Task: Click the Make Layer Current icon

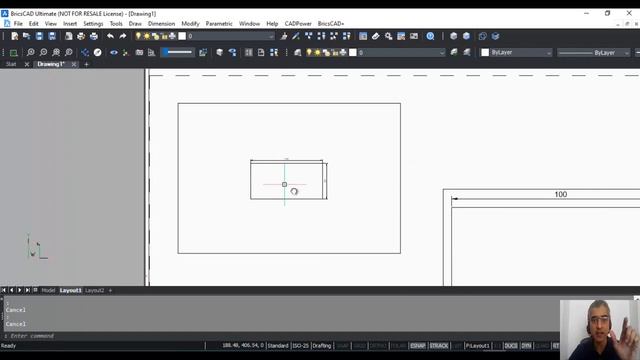Action: coord(454,53)
